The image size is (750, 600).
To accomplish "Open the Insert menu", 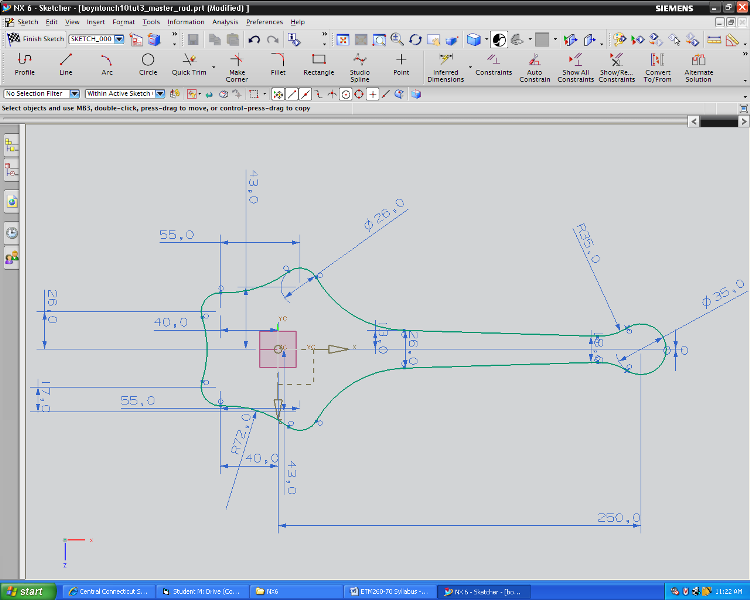I will coord(95,21).
